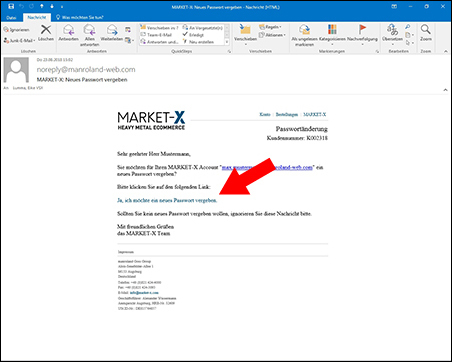
Task: Click the info@market-x.com link in Impressum
Action: pos(144,293)
